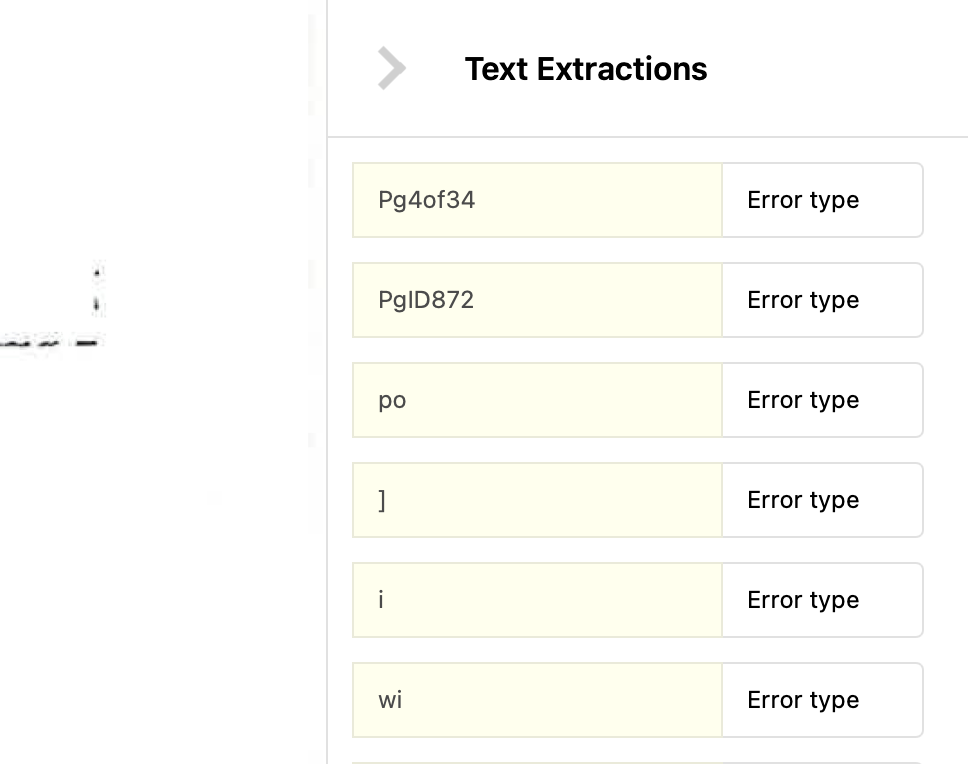Click the 'po' extraction text field

(x=537, y=400)
